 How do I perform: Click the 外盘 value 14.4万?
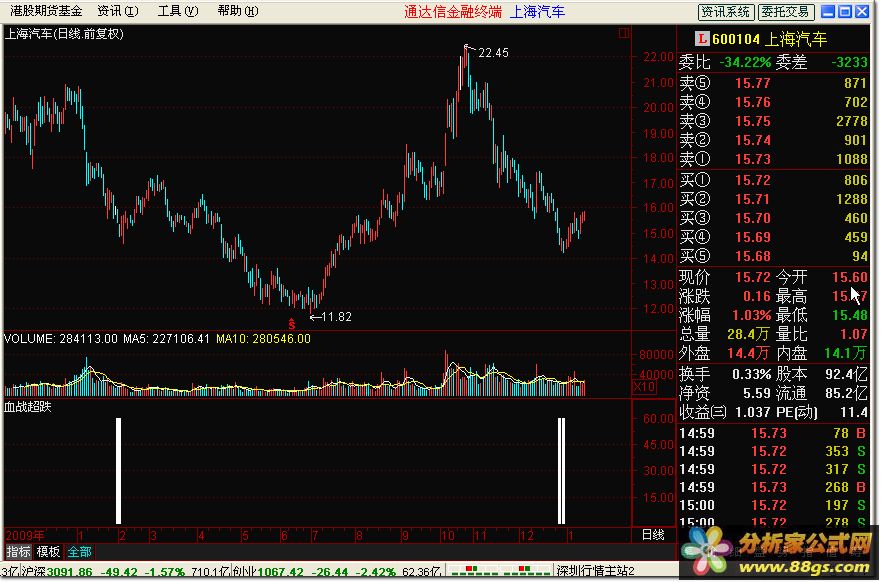click(748, 353)
